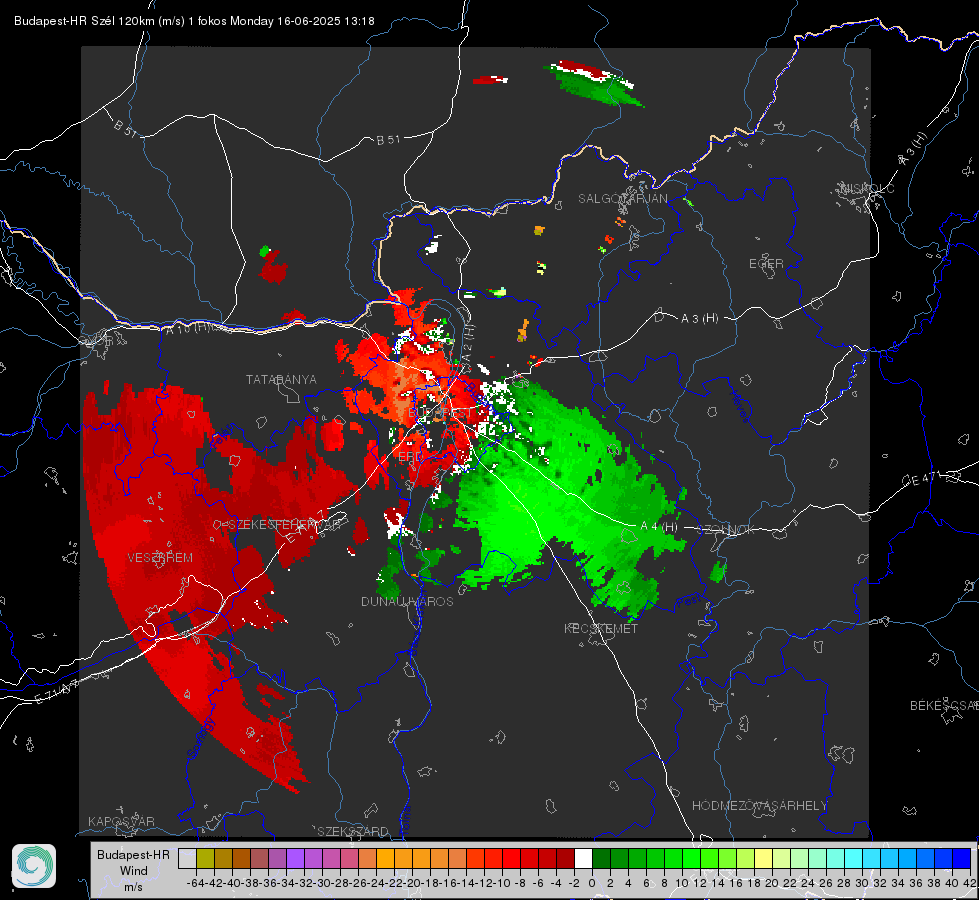Click the SZEKSZÁRD city label

pos(353,831)
